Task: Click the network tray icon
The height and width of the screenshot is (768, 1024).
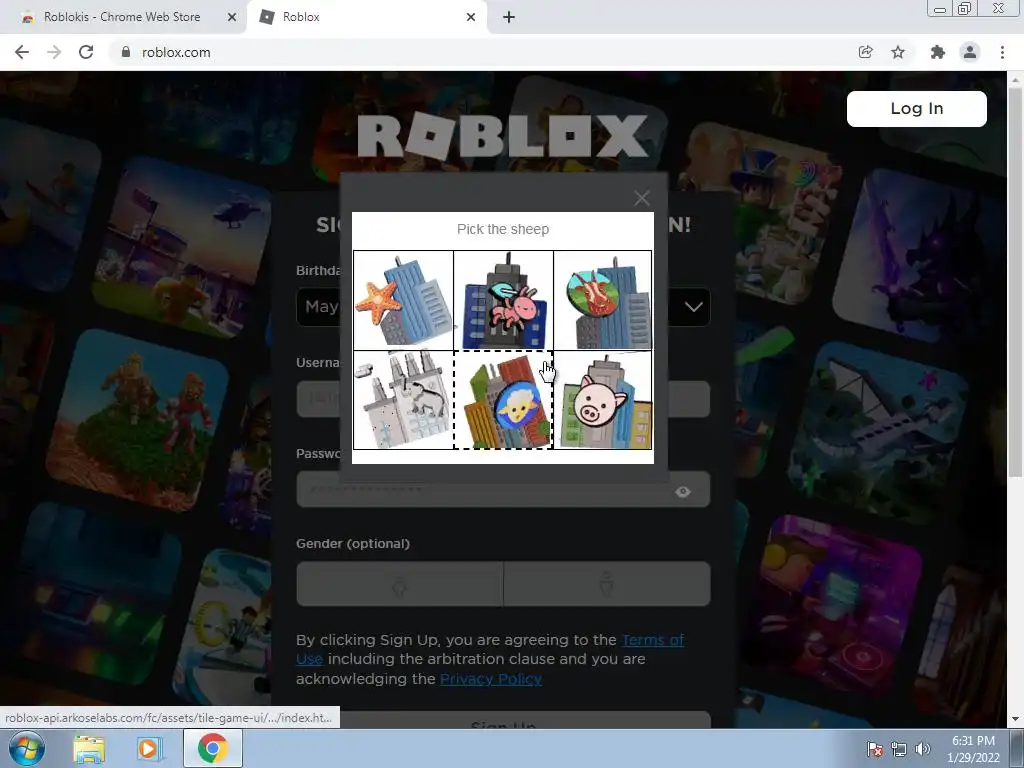Action: (899, 749)
